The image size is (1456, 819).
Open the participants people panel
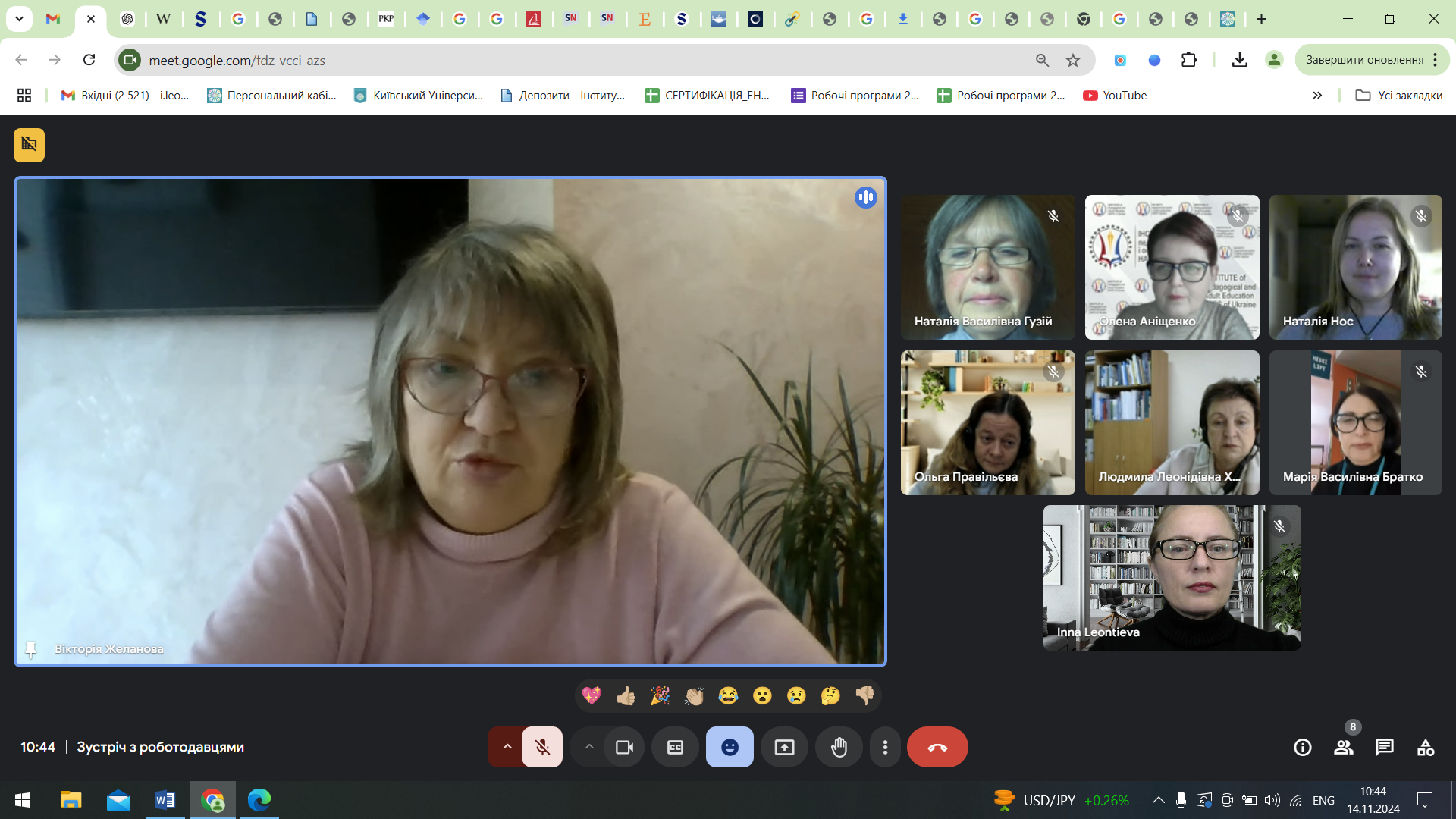click(x=1344, y=748)
